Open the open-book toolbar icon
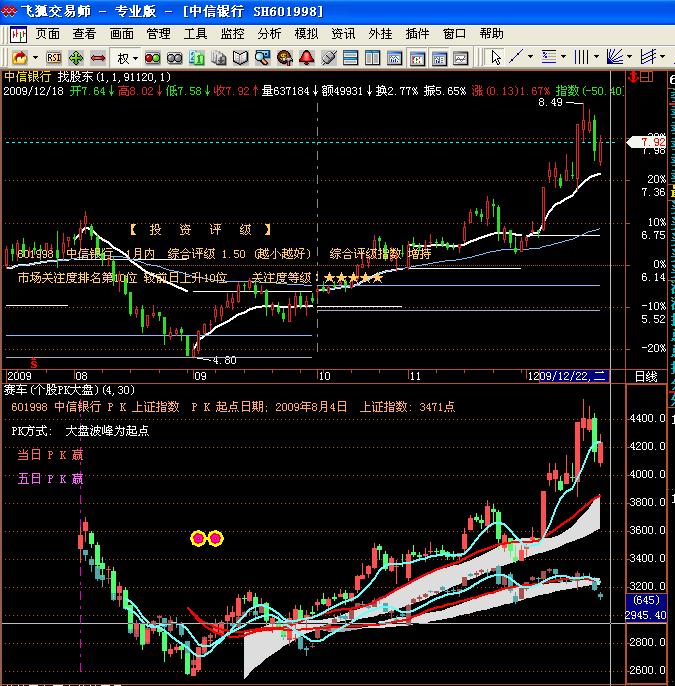The height and width of the screenshot is (686, 675). (x=241, y=58)
